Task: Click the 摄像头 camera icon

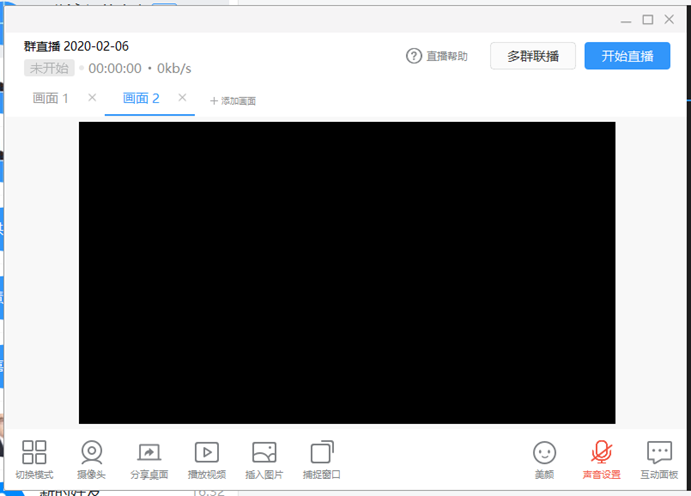Action: 91,453
